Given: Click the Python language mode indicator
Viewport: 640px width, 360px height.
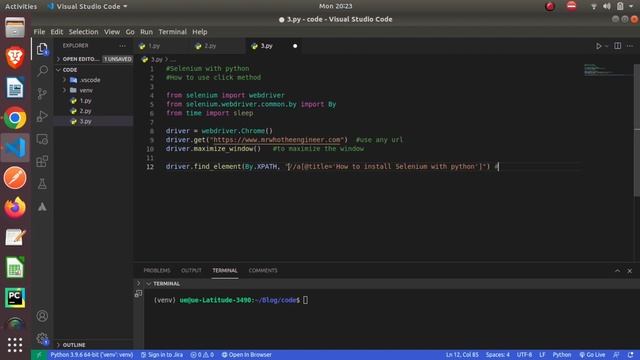Looking at the screenshot, I should tap(562, 355).
